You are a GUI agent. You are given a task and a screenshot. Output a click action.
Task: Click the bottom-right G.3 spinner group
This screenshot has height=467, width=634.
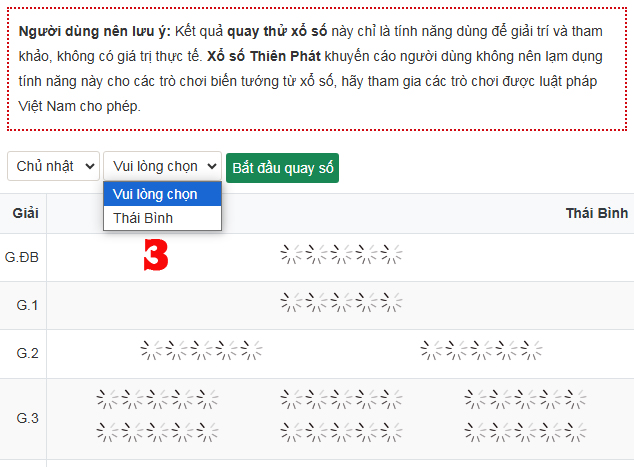pos(525,432)
